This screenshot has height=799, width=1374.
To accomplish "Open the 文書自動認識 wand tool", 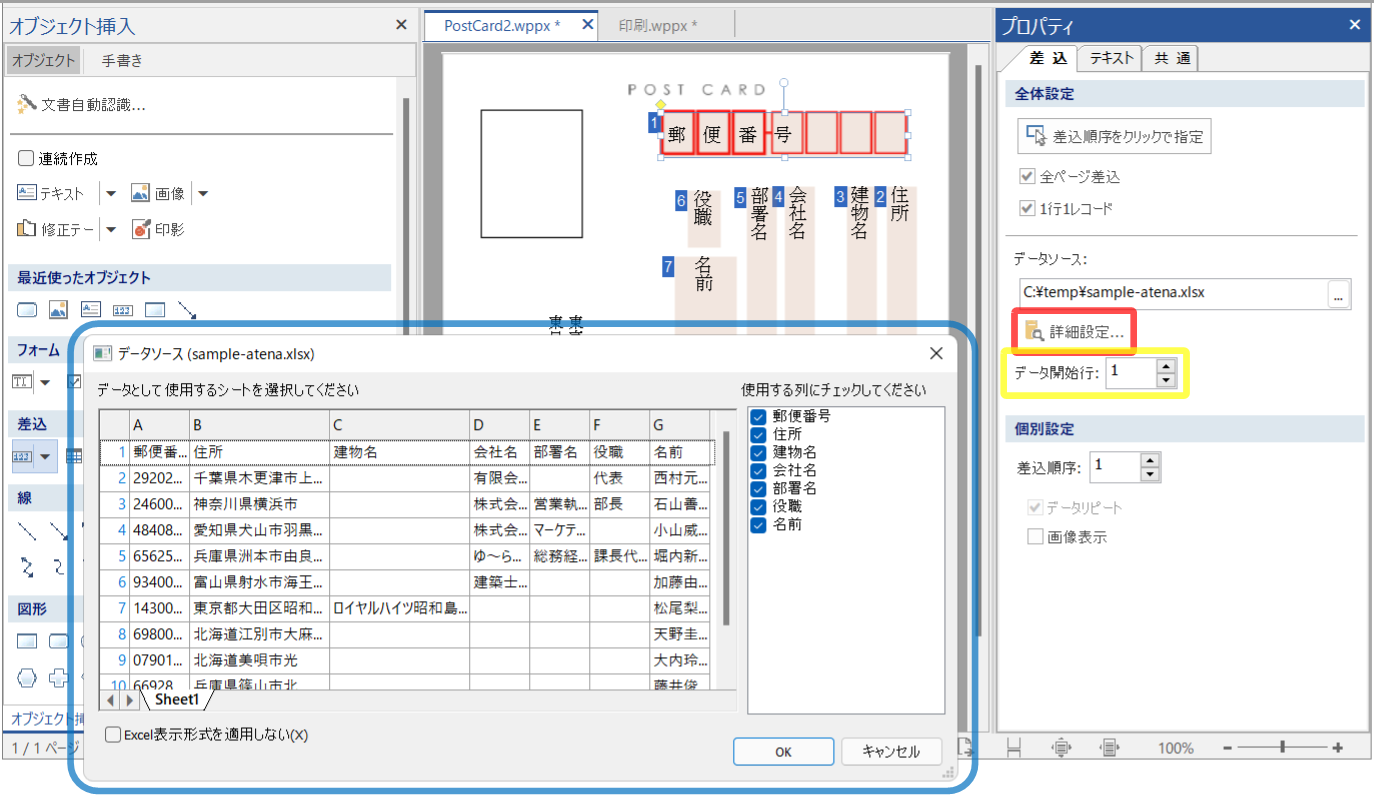I will (x=82, y=104).
